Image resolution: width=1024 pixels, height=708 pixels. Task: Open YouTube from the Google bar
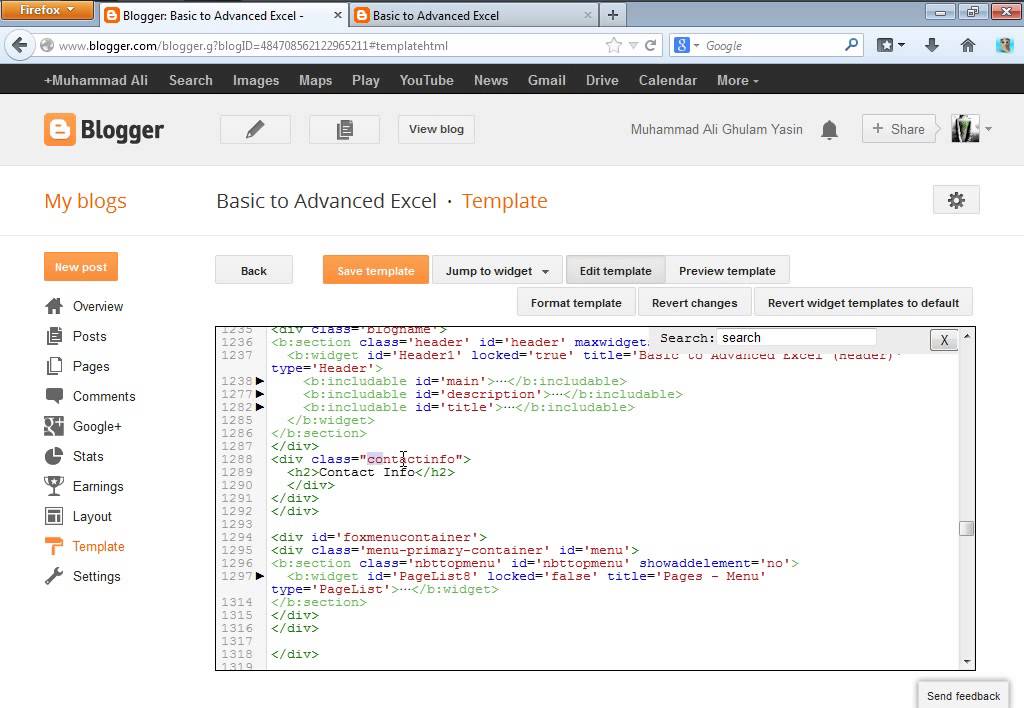pyautogui.click(x=426, y=80)
